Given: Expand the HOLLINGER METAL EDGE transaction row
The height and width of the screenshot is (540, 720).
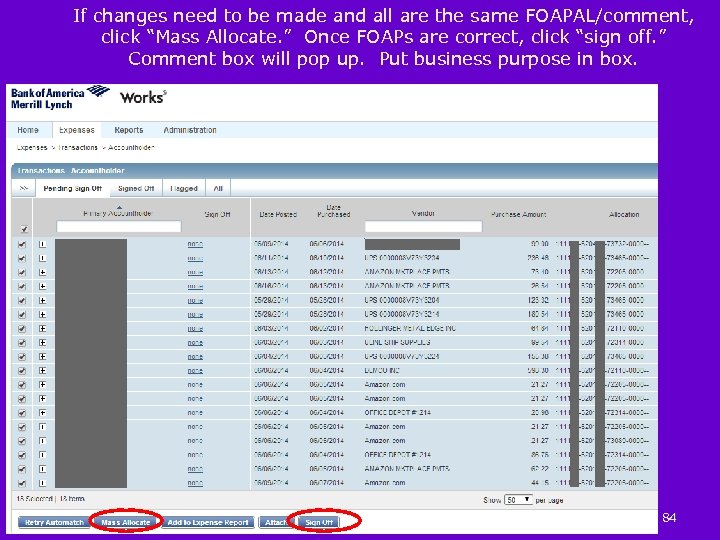Looking at the screenshot, I should tap(42, 328).
